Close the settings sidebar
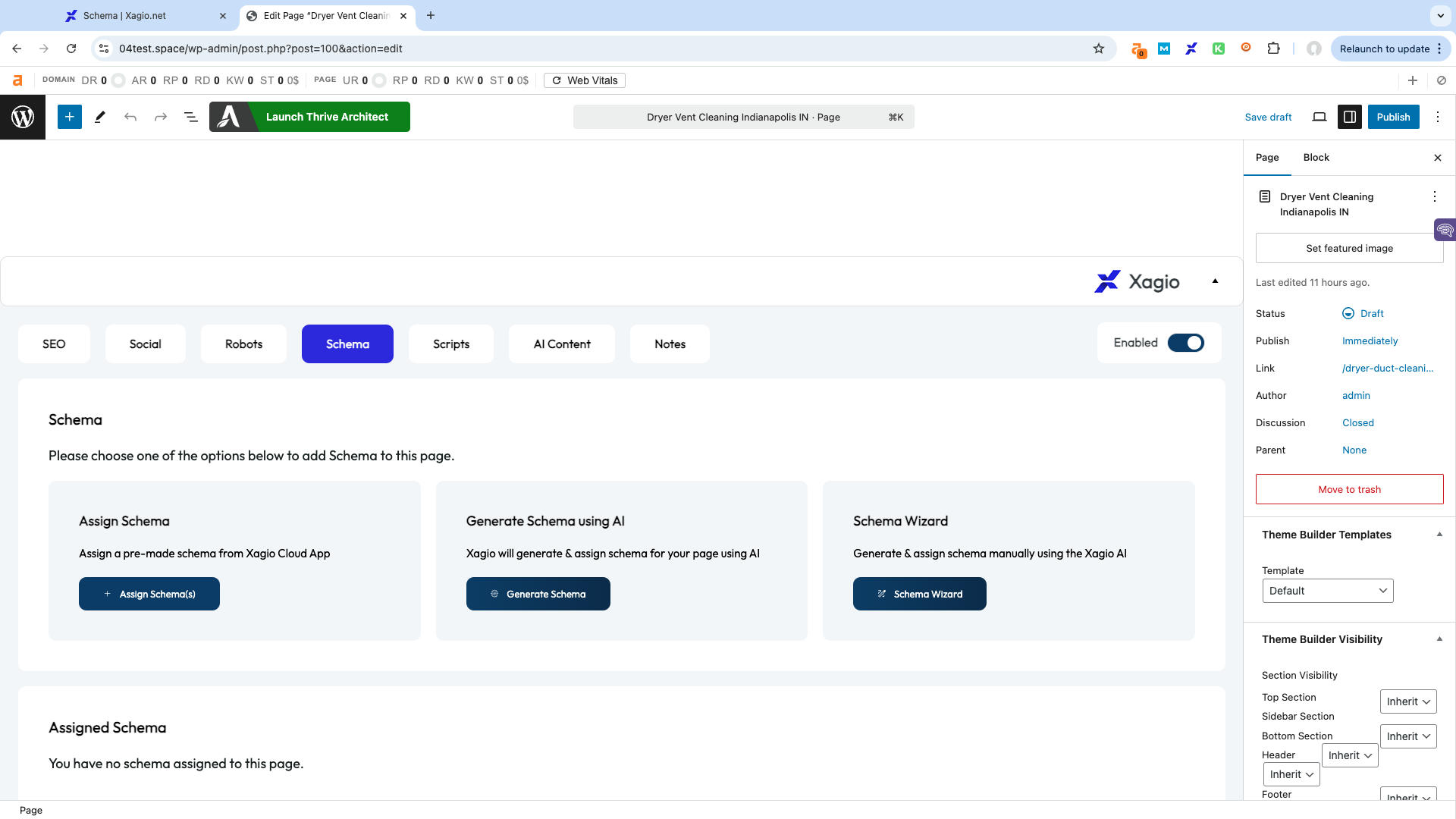1456x819 pixels. click(1438, 158)
